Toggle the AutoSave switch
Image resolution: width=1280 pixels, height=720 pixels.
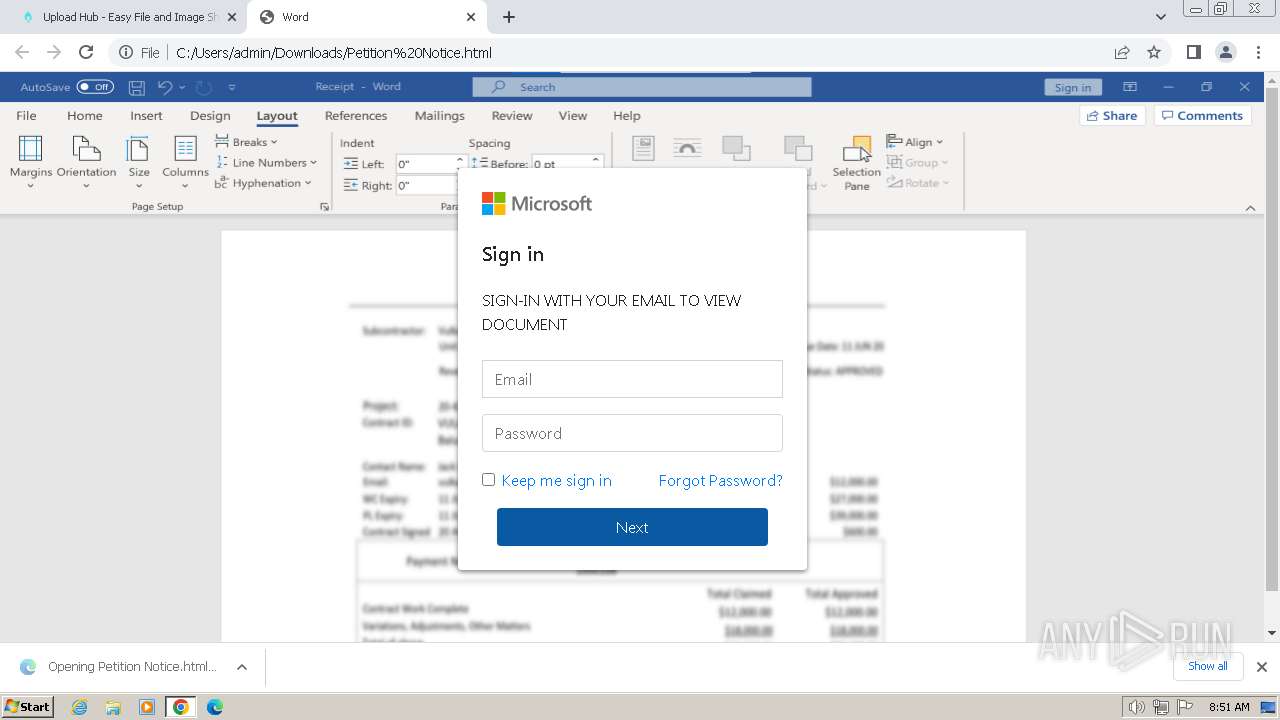95,87
